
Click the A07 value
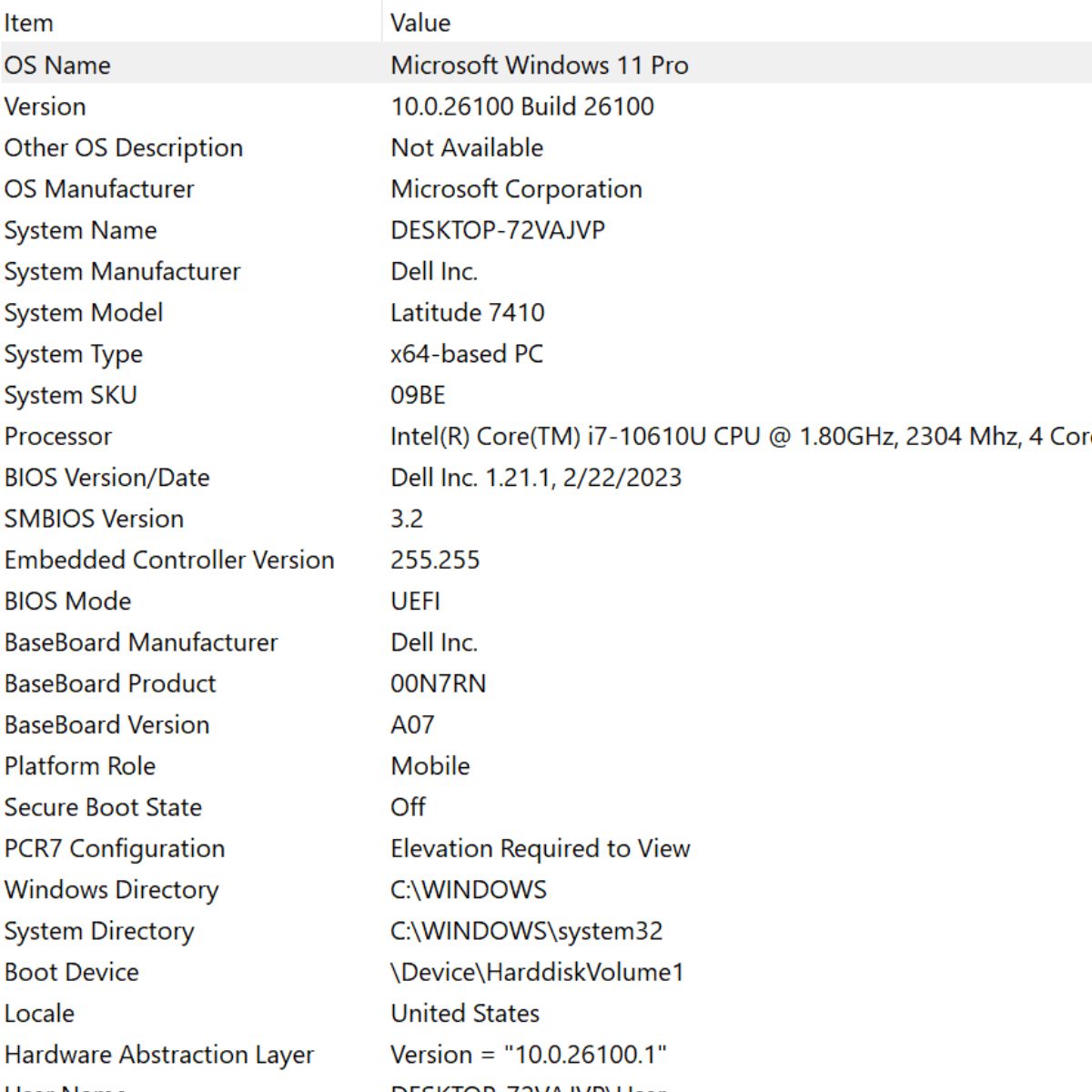(x=412, y=725)
